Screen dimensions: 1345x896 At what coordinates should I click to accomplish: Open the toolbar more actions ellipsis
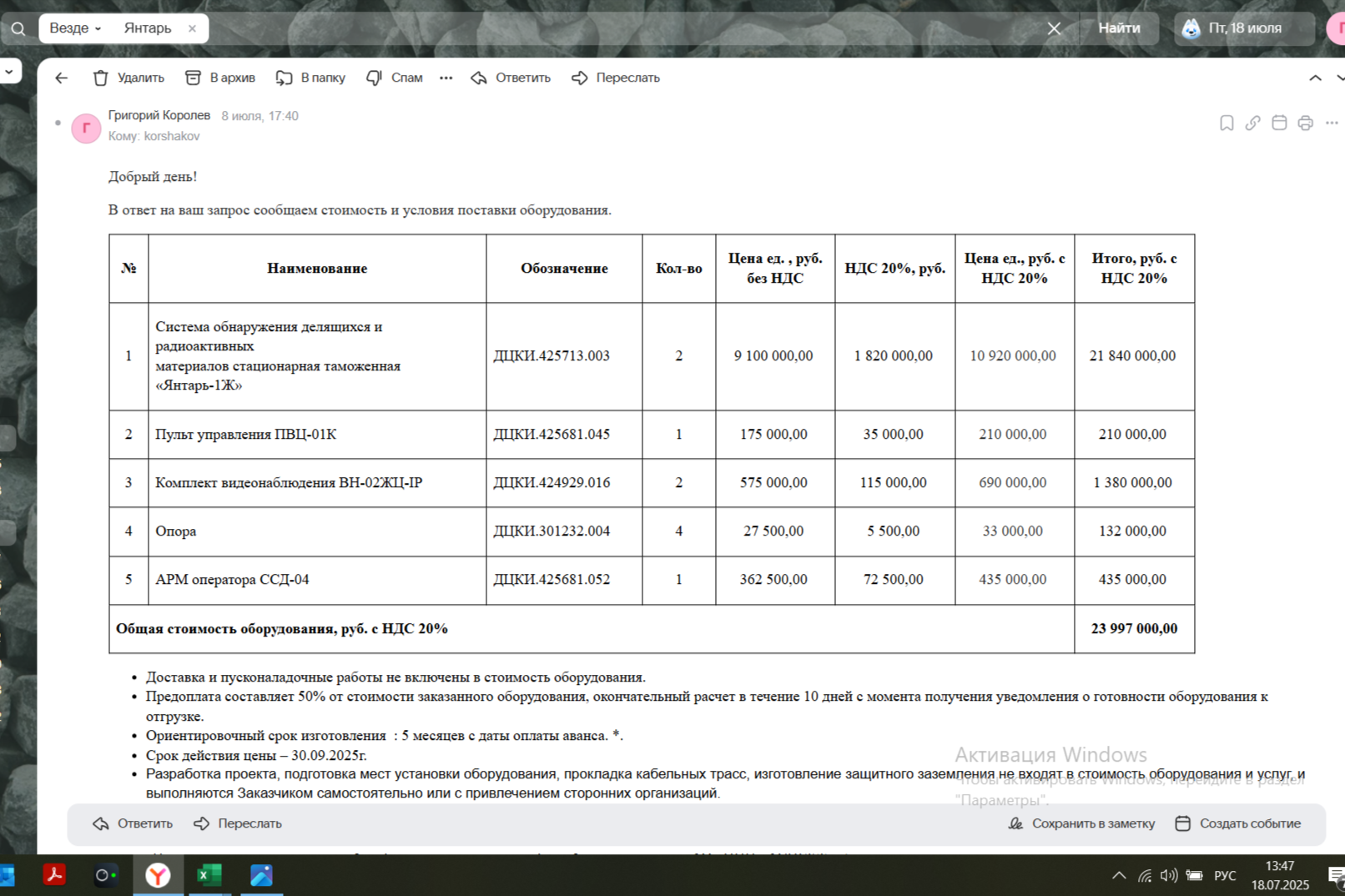pos(446,78)
